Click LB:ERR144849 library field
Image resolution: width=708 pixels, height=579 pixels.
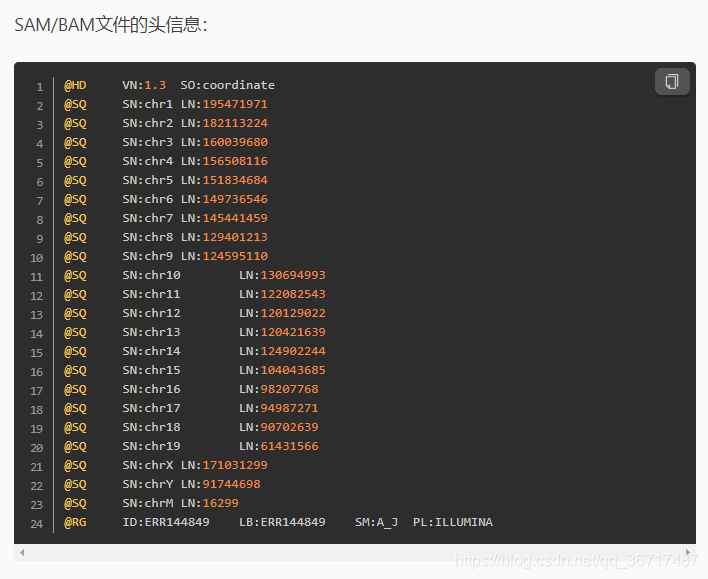[282, 522]
